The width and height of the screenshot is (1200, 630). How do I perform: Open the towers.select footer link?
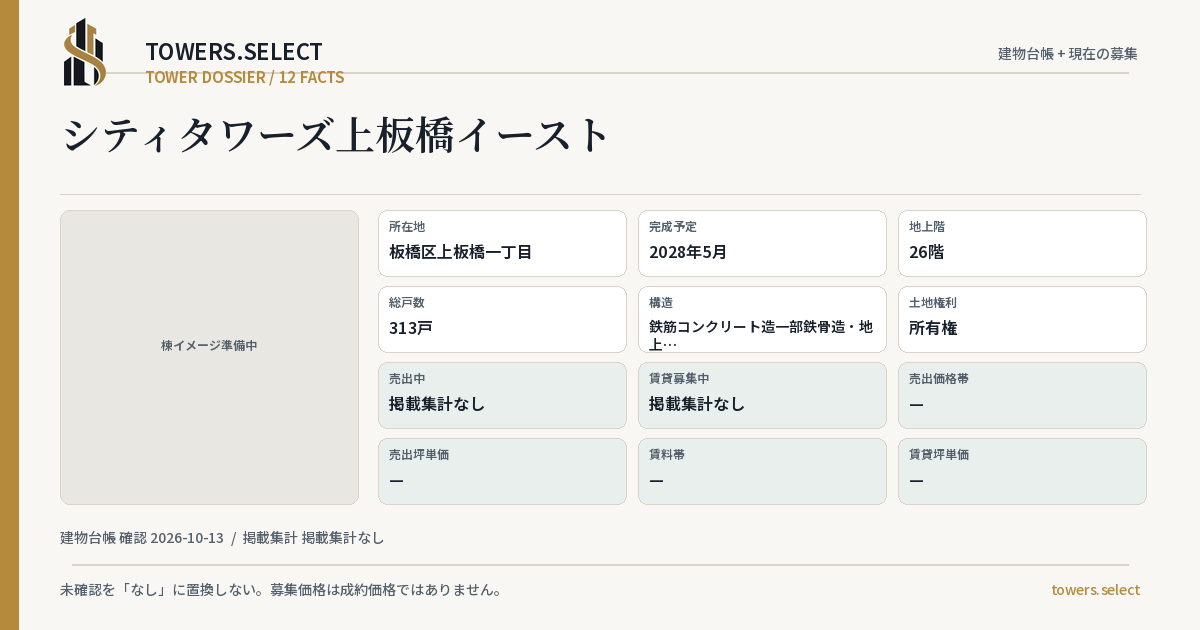point(1095,589)
